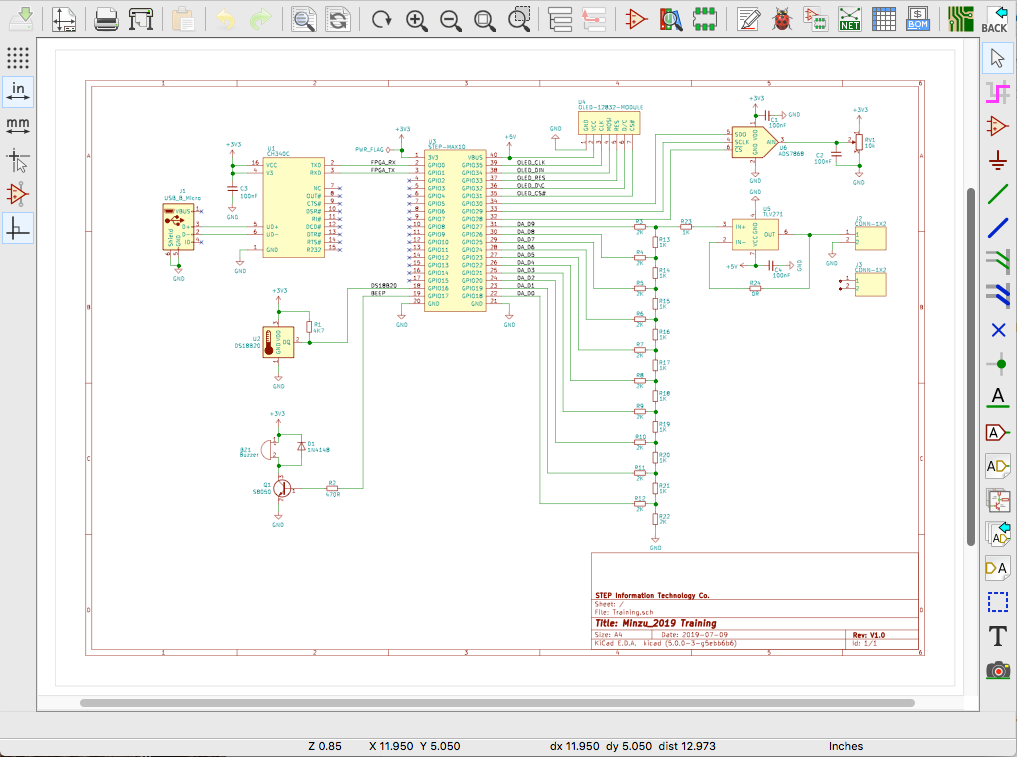Annotate schematic symbols
This screenshot has height=757, width=1017.
pyautogui.click(x=748, y=19)
